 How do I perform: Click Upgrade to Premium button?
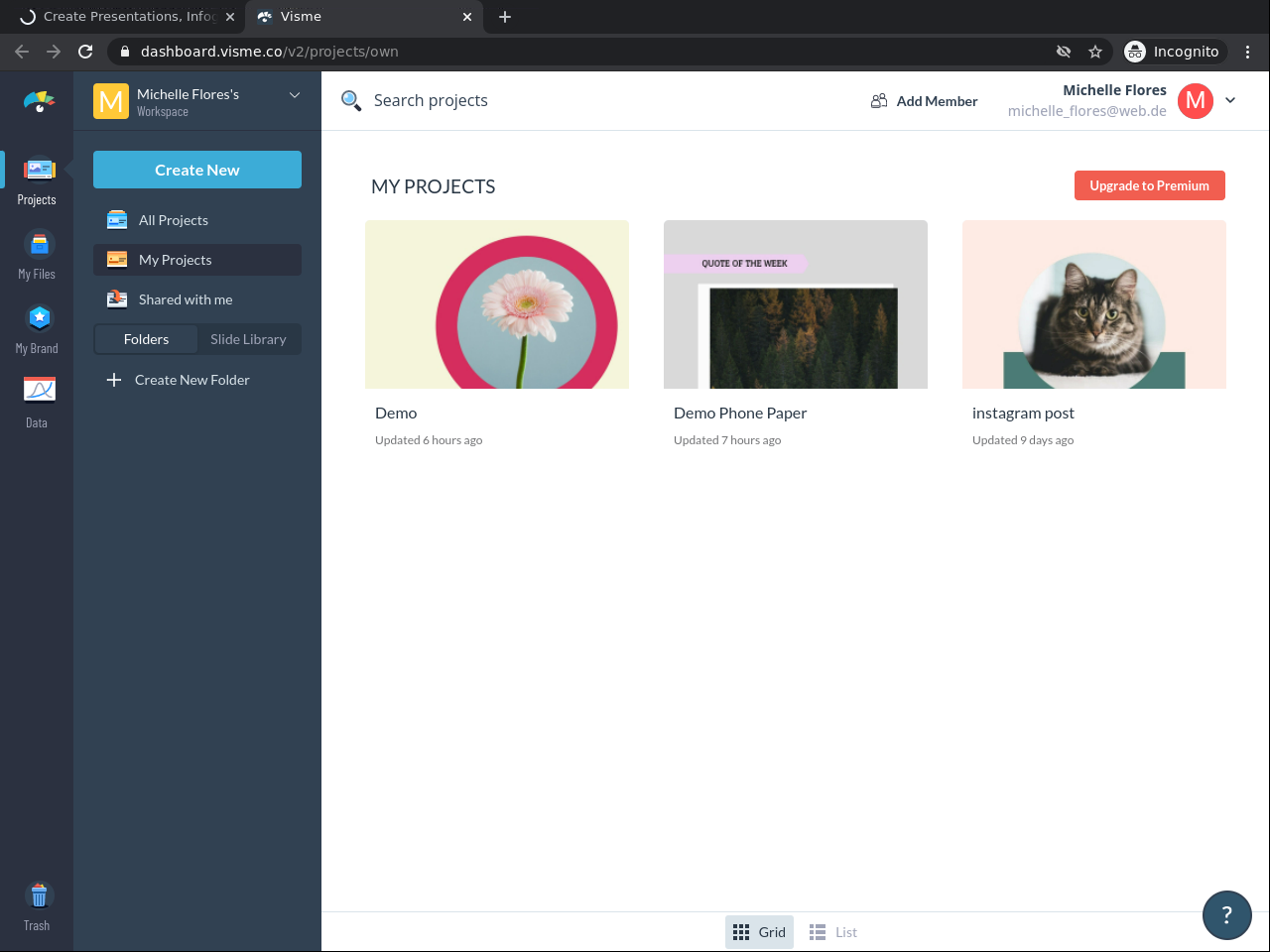pyautogui.click(x=1150, y=185)
